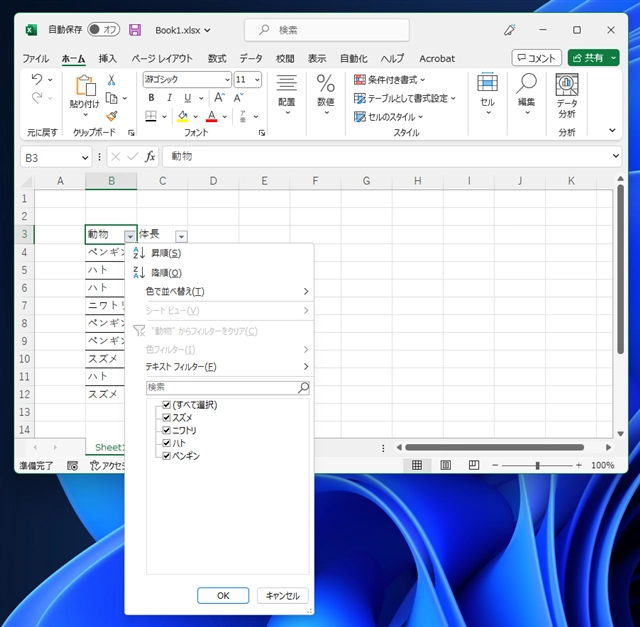Viewport: 640px width, 627px height.
Task: Open 条件付き書式 dropdown
Action: [390, 80]
